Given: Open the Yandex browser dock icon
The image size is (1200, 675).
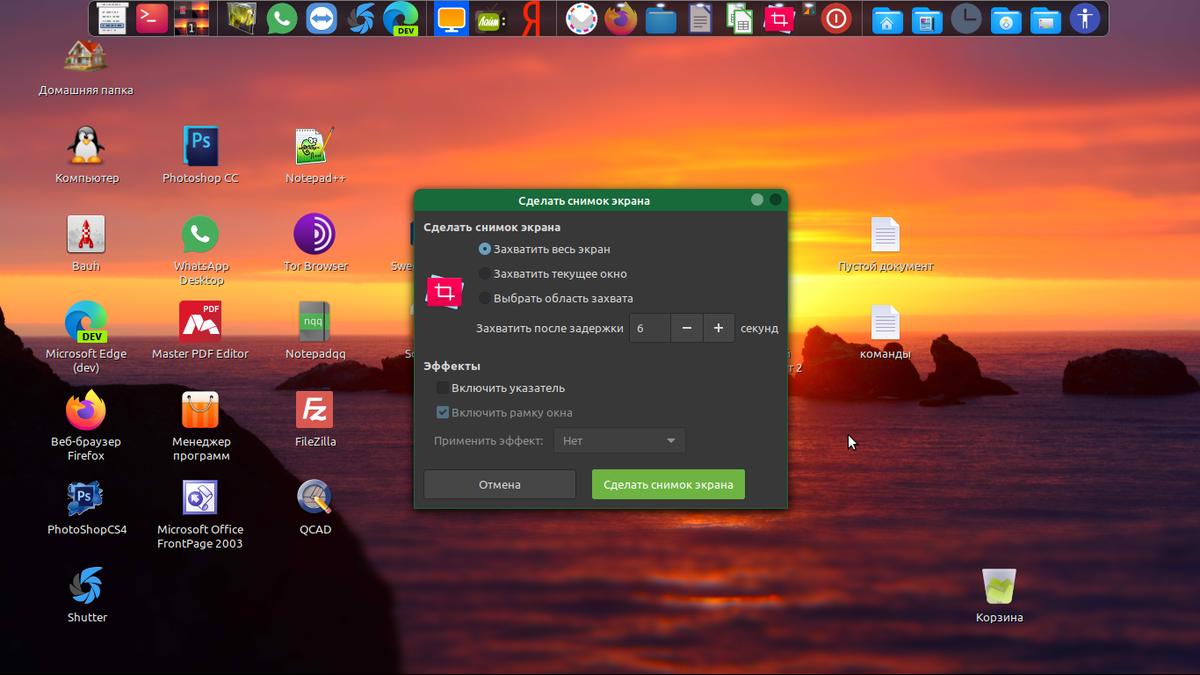Looking at the screenshot, I should (x=531, y=18).
